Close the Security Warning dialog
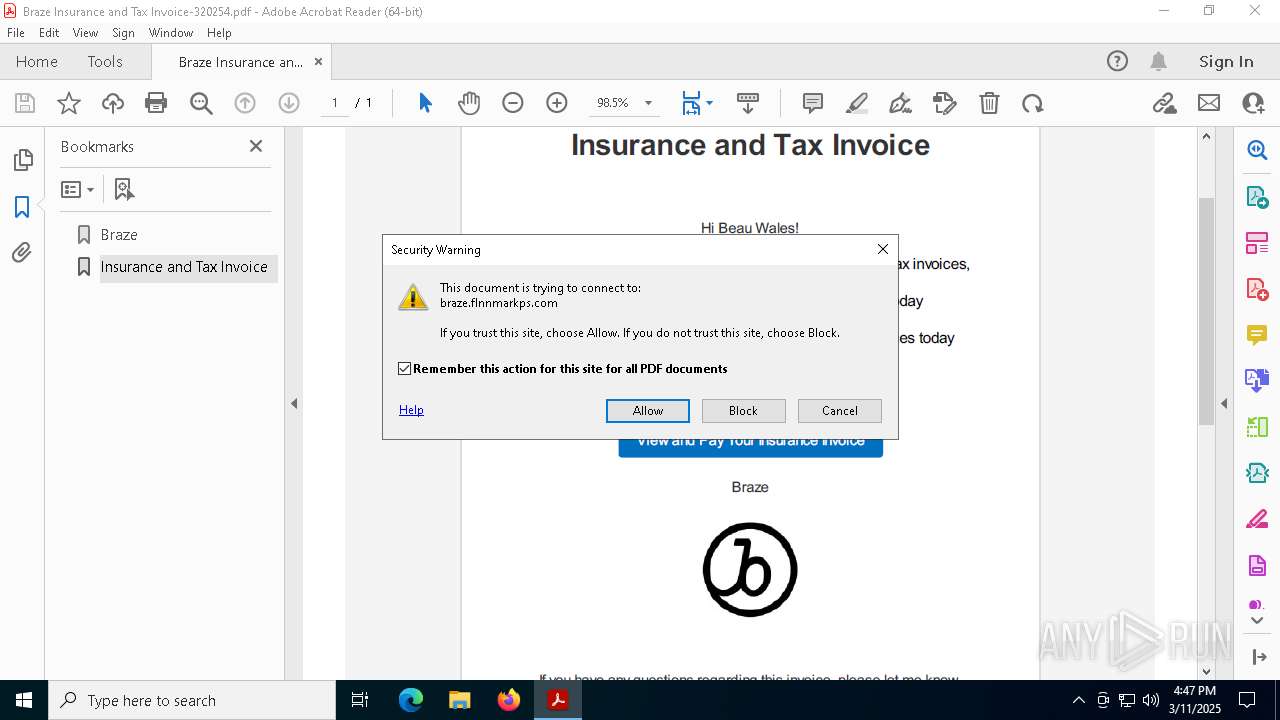1280x720 pixels. (x=882, y=250)
